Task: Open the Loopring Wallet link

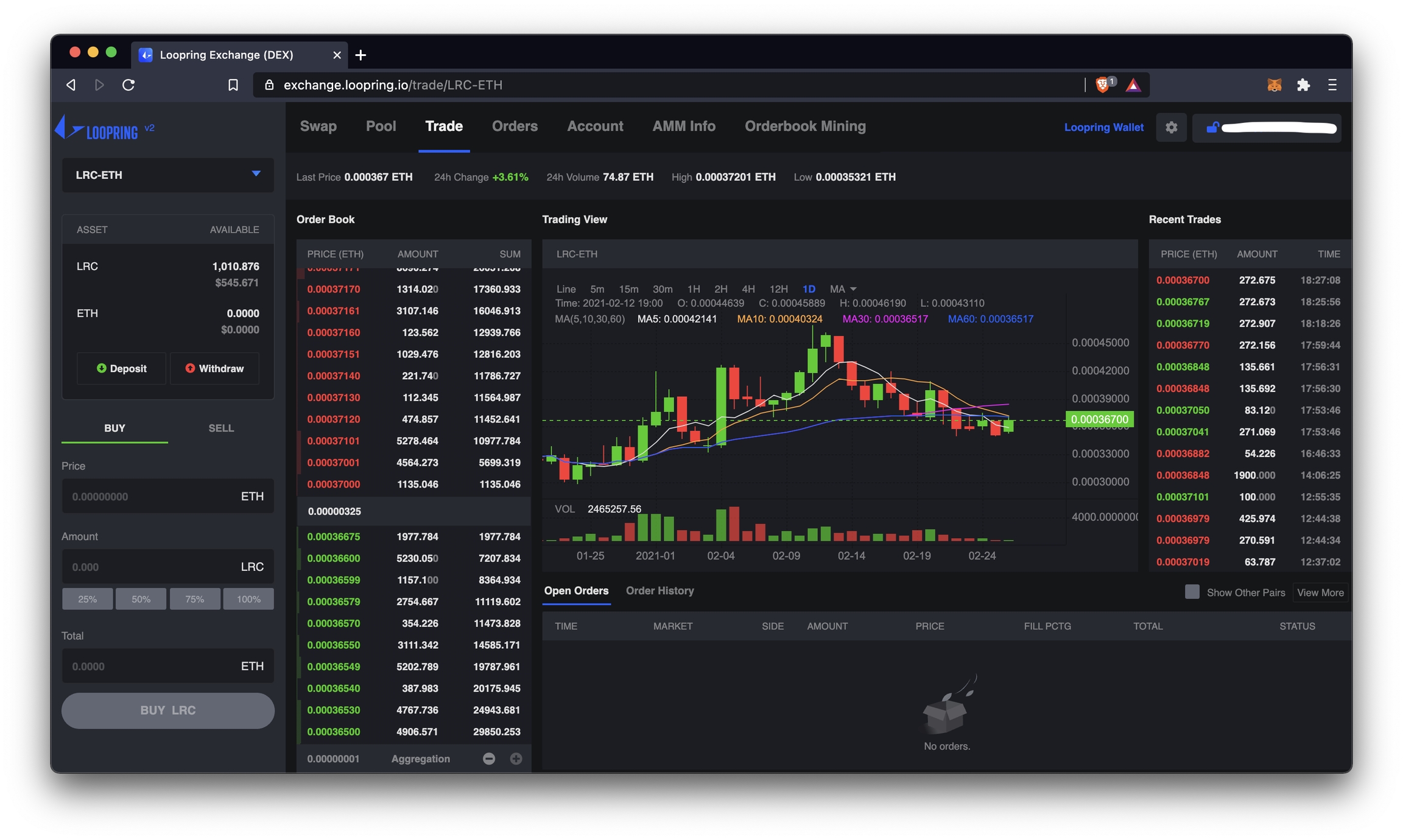Action: pos(1103,127)
